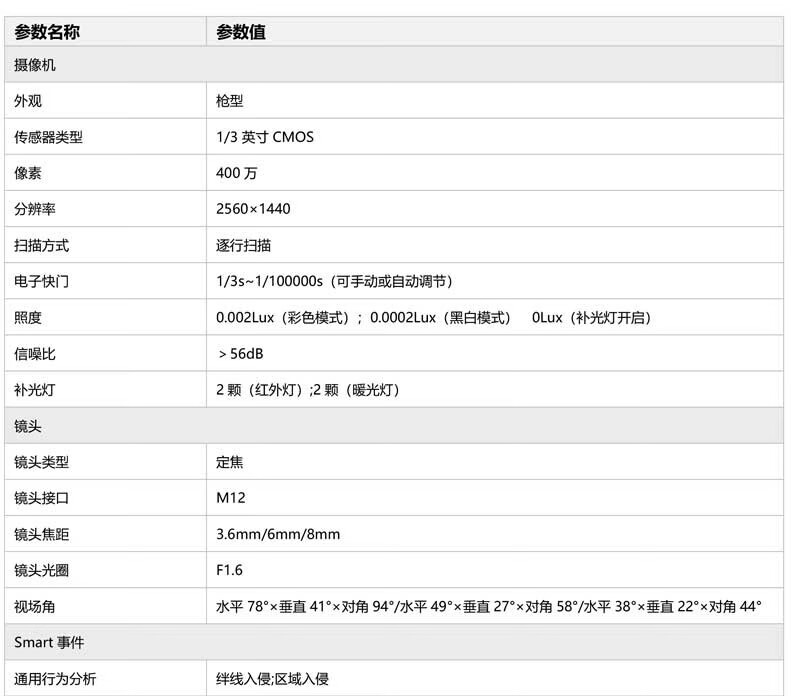Click the 定焦 lens type value
The width and height of the screenshot is (791, 696).
pyautogui.click(x=230, y=462)
